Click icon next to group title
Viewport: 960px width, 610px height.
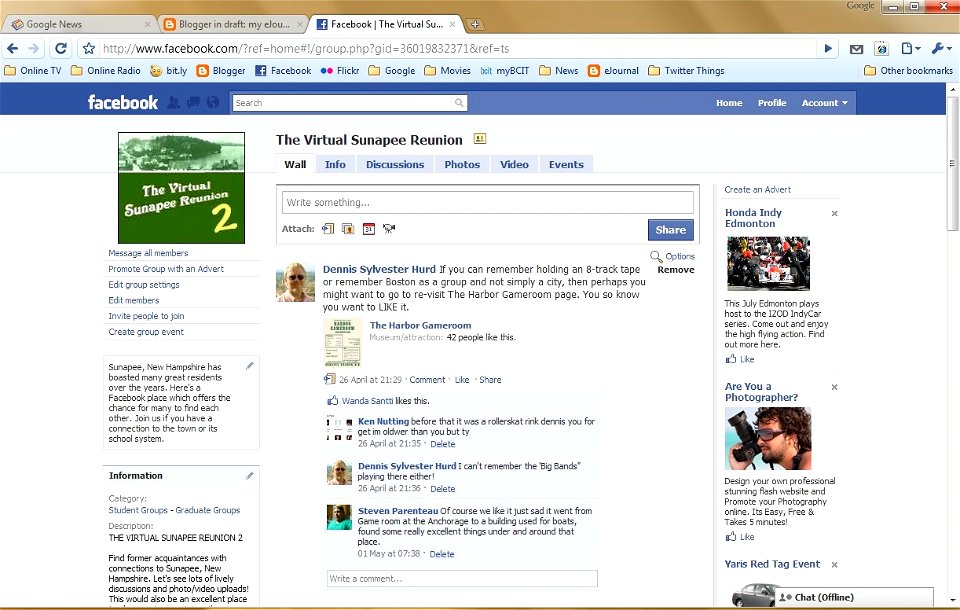point(479,139)
